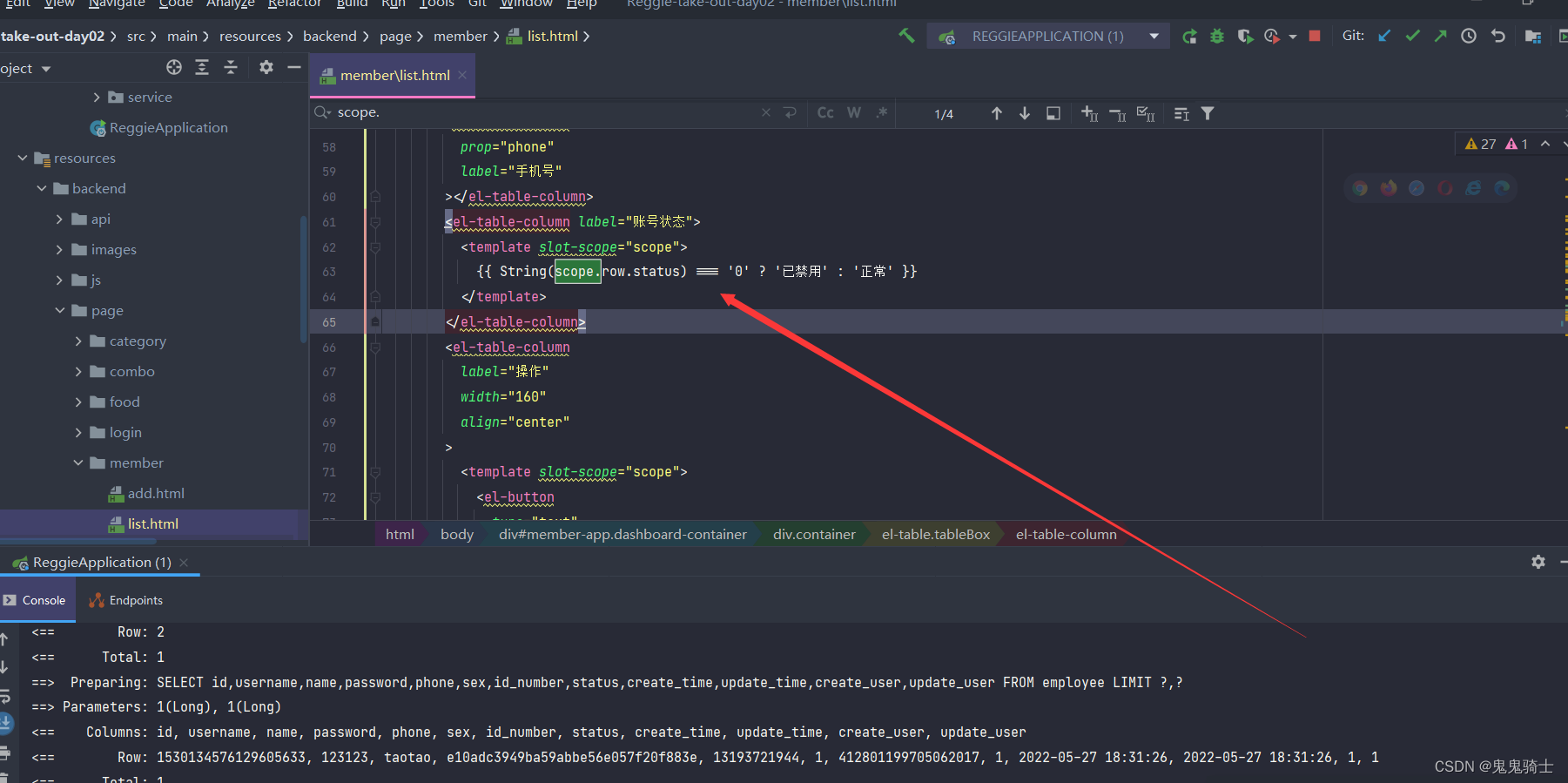Stop the running app with the red square
1568x783 pixels.
click(1315, 36)
